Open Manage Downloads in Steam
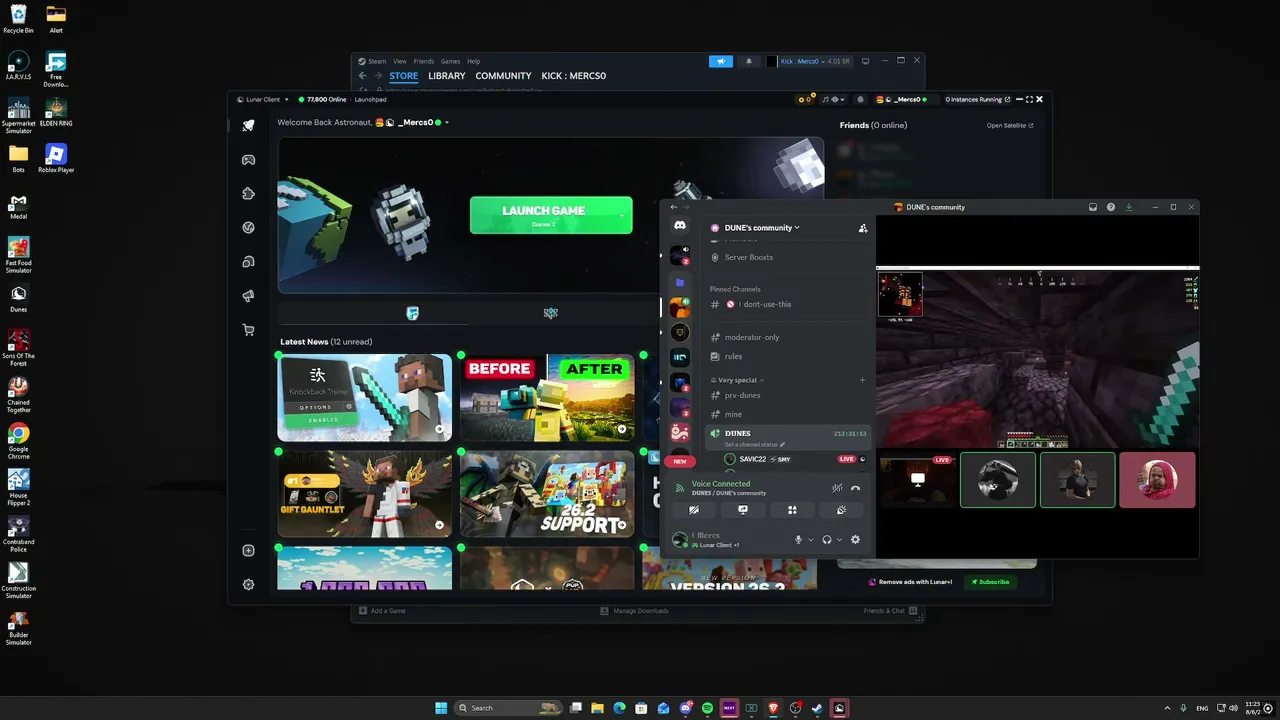This screenshot has width=1280, height=720. 634,611
